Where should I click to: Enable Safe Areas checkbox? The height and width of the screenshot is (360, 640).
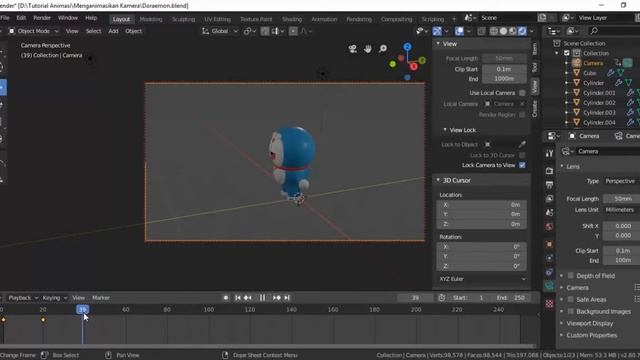(571, 299)
